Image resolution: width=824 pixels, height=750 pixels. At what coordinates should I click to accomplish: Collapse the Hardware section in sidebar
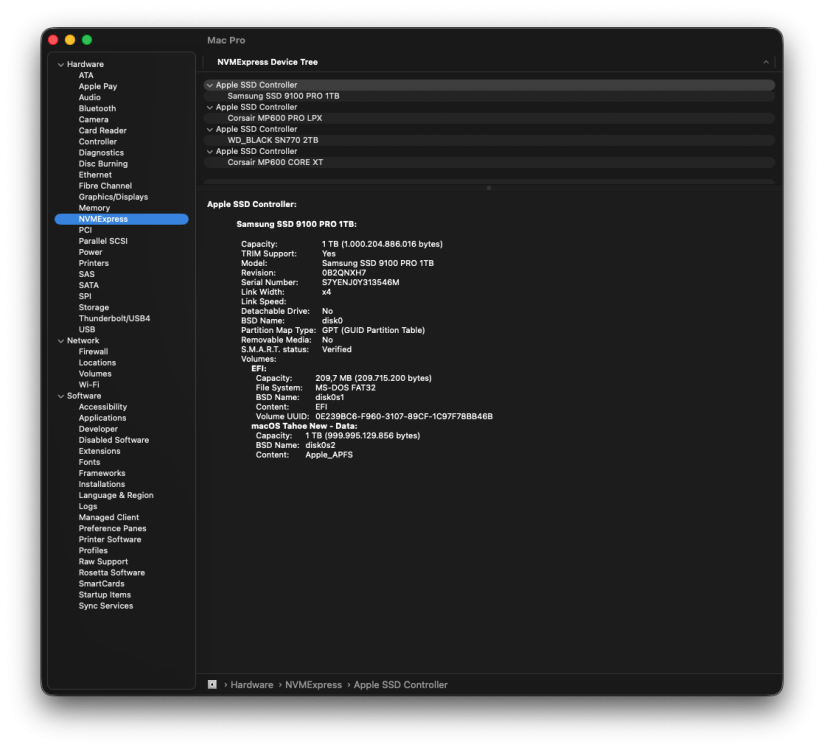(x=61, y=65)
